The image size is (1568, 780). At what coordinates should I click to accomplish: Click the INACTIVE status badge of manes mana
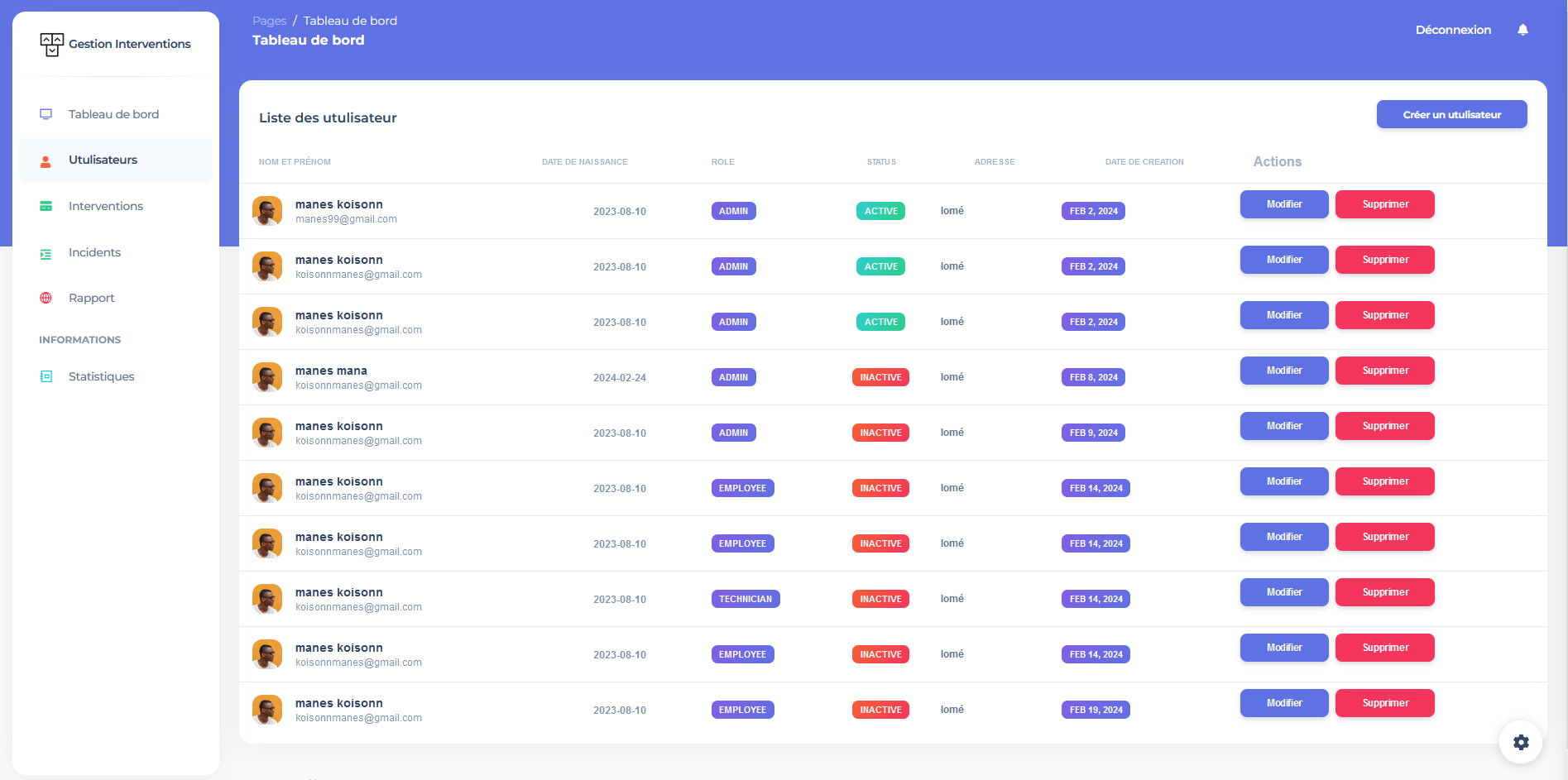880,377
